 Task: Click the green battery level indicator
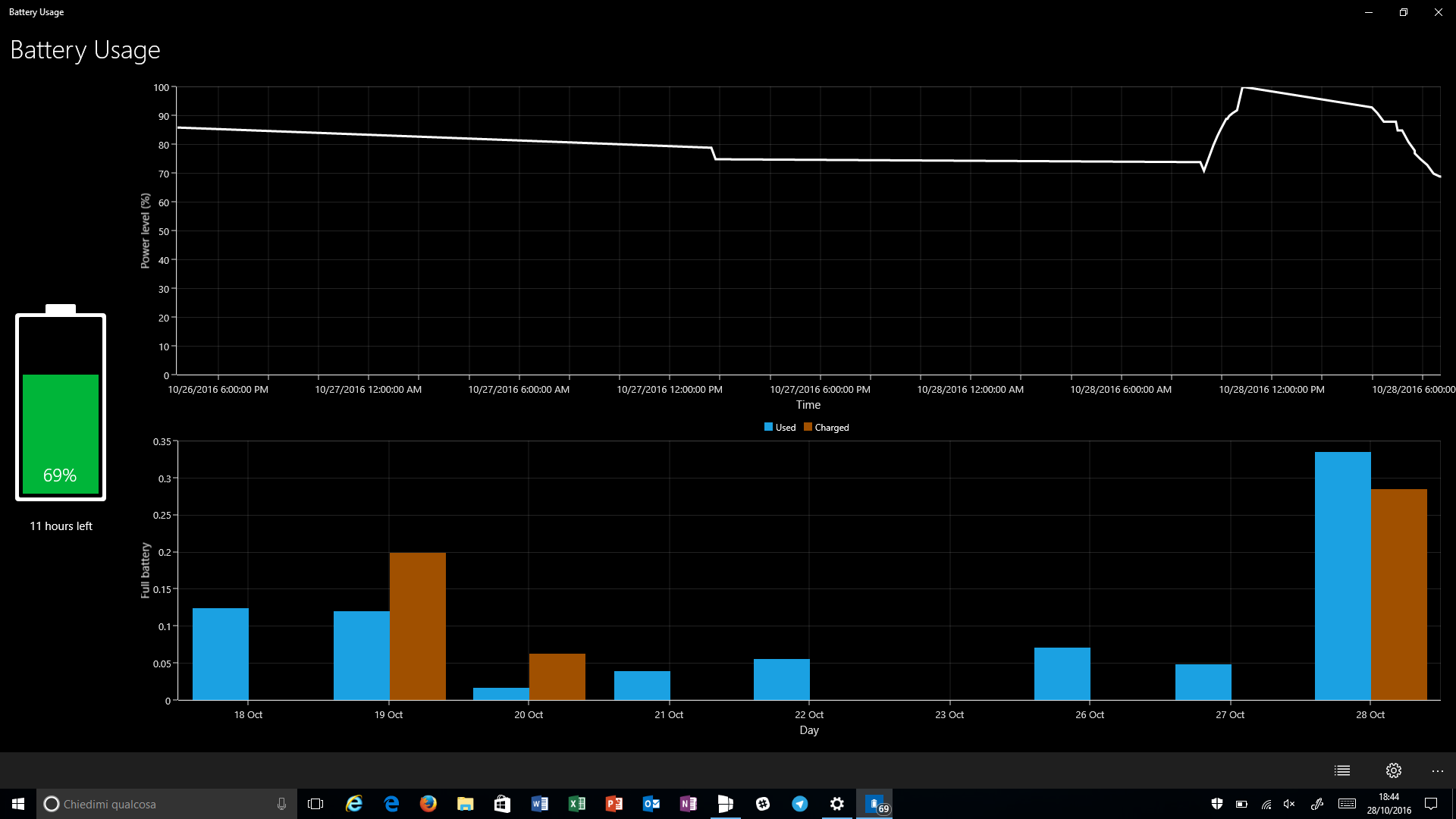point(61,434)
